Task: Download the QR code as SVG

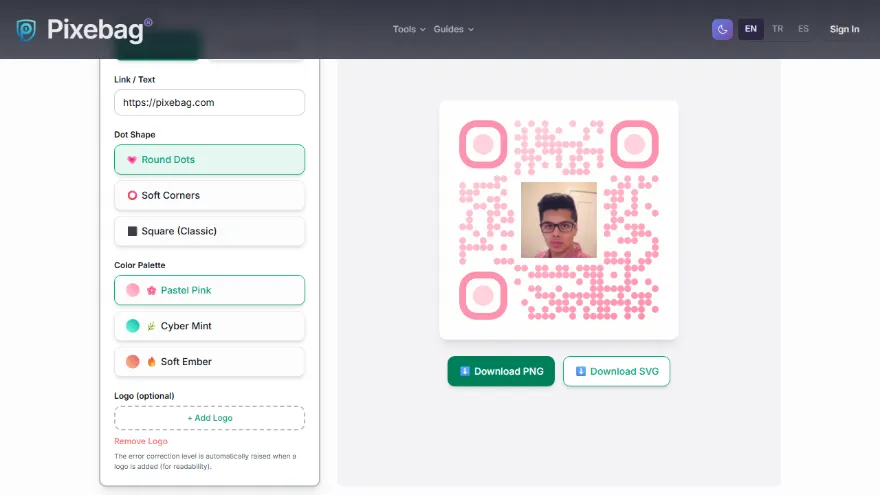Action: pyautogui.click(x=616, y=371)
